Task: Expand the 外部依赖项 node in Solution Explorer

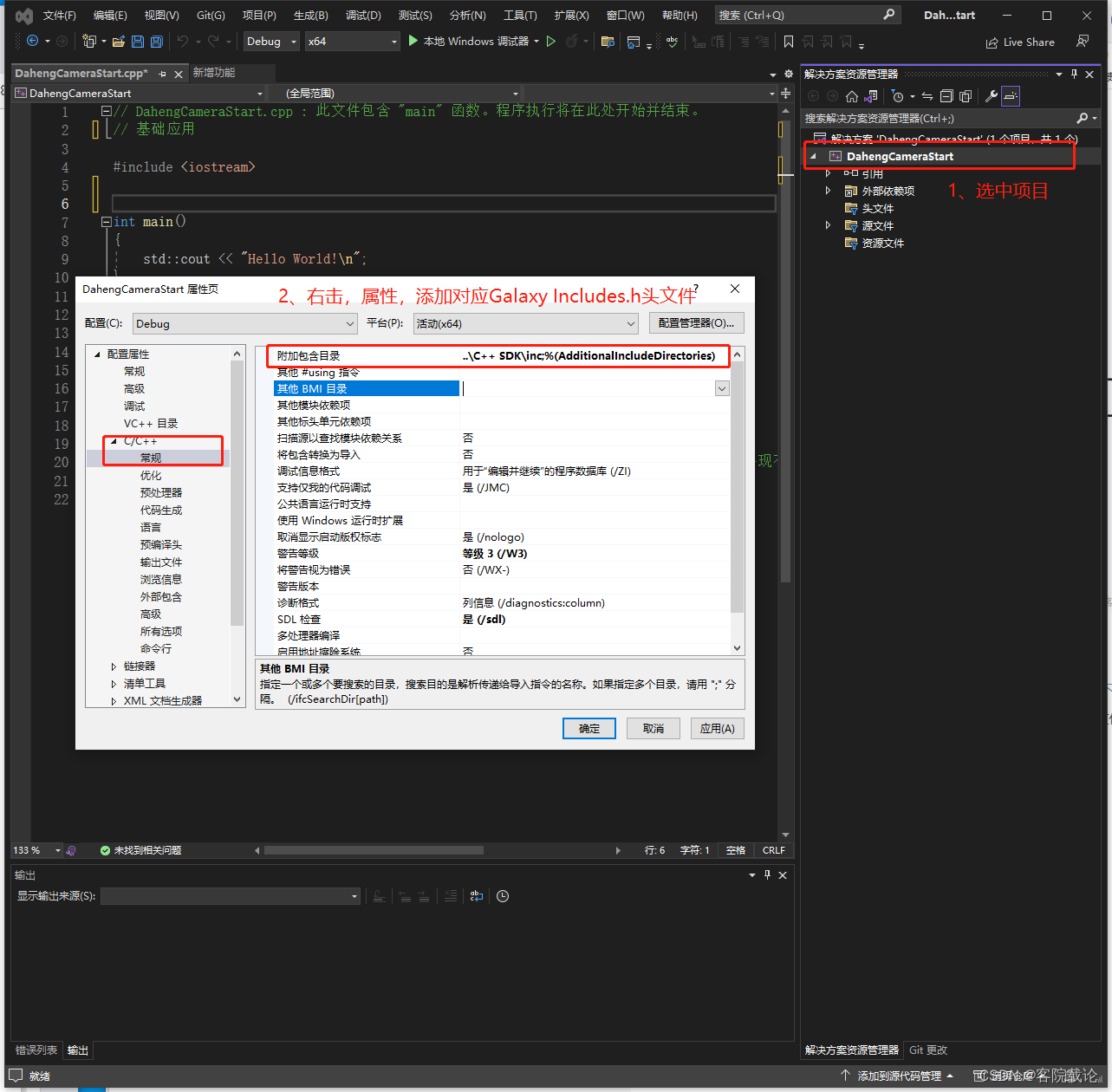Action: (x=828, y=191)
